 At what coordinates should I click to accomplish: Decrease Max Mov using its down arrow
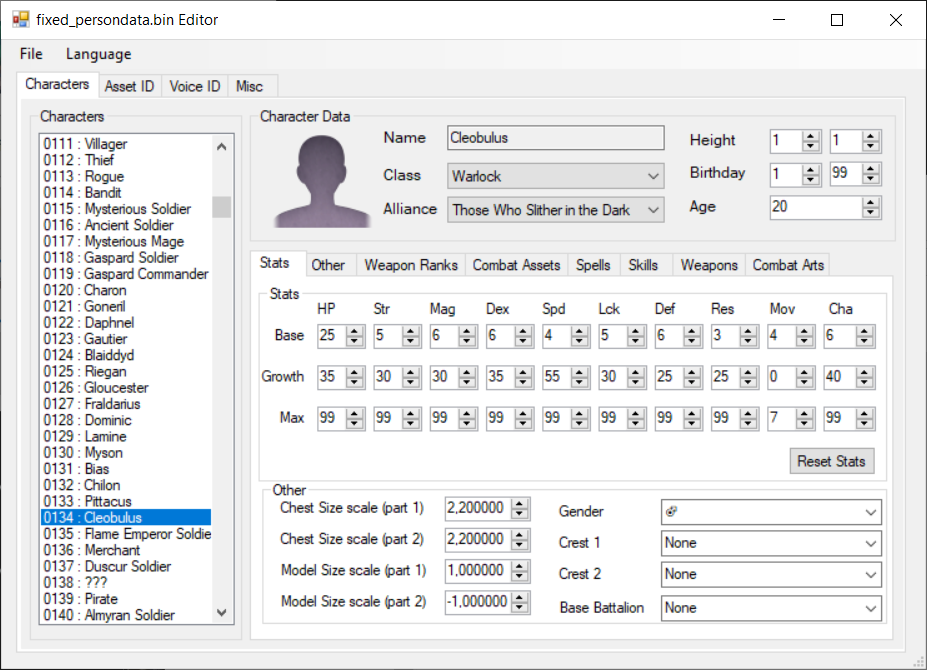805,421
